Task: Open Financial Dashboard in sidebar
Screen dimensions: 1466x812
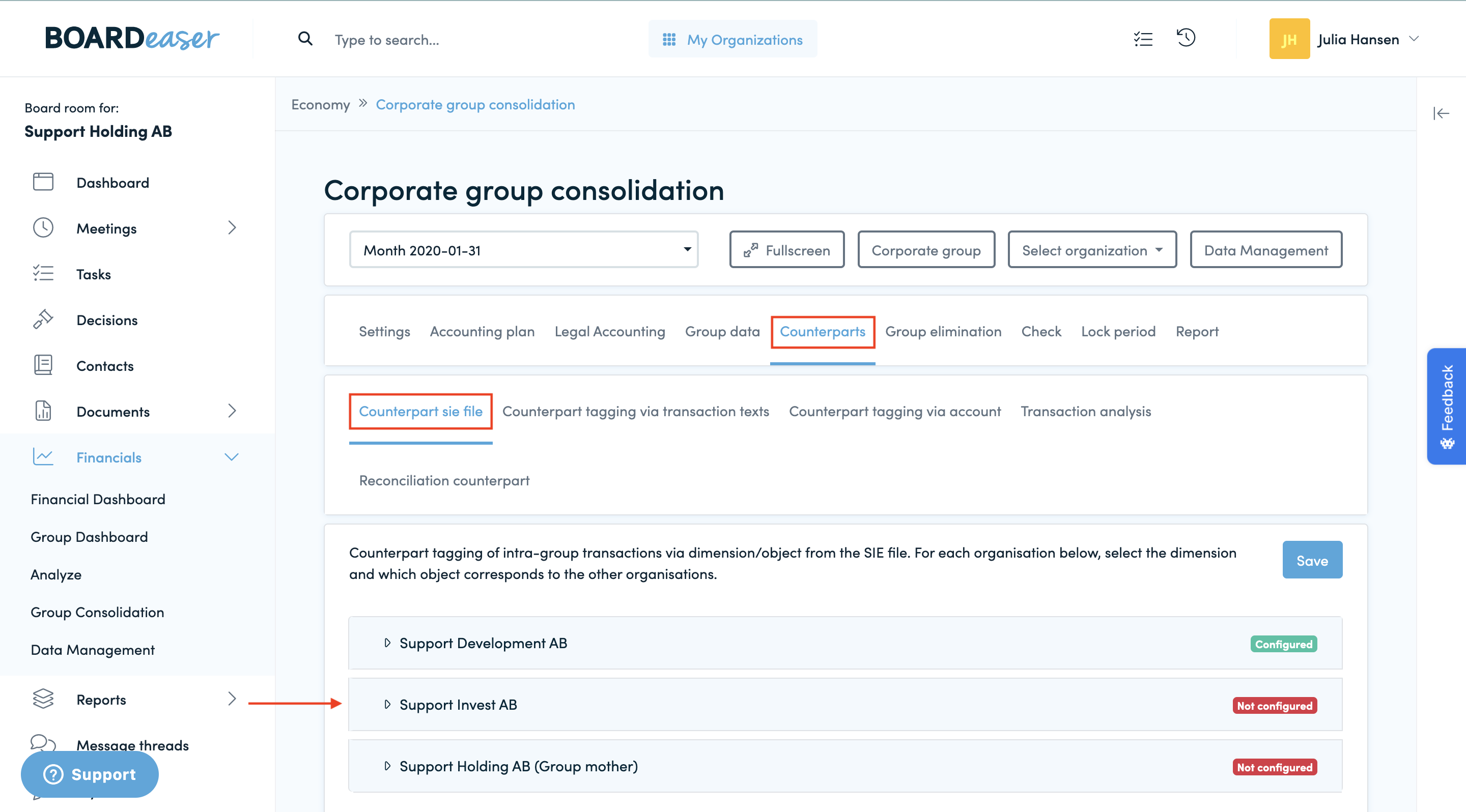Action: 98,499
